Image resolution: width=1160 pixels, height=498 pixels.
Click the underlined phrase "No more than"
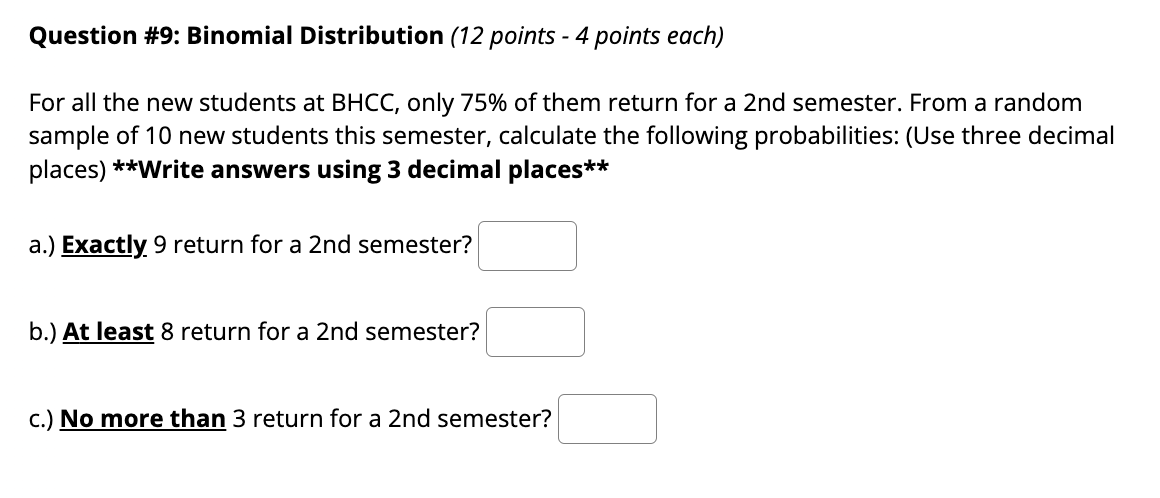(143, 419)
